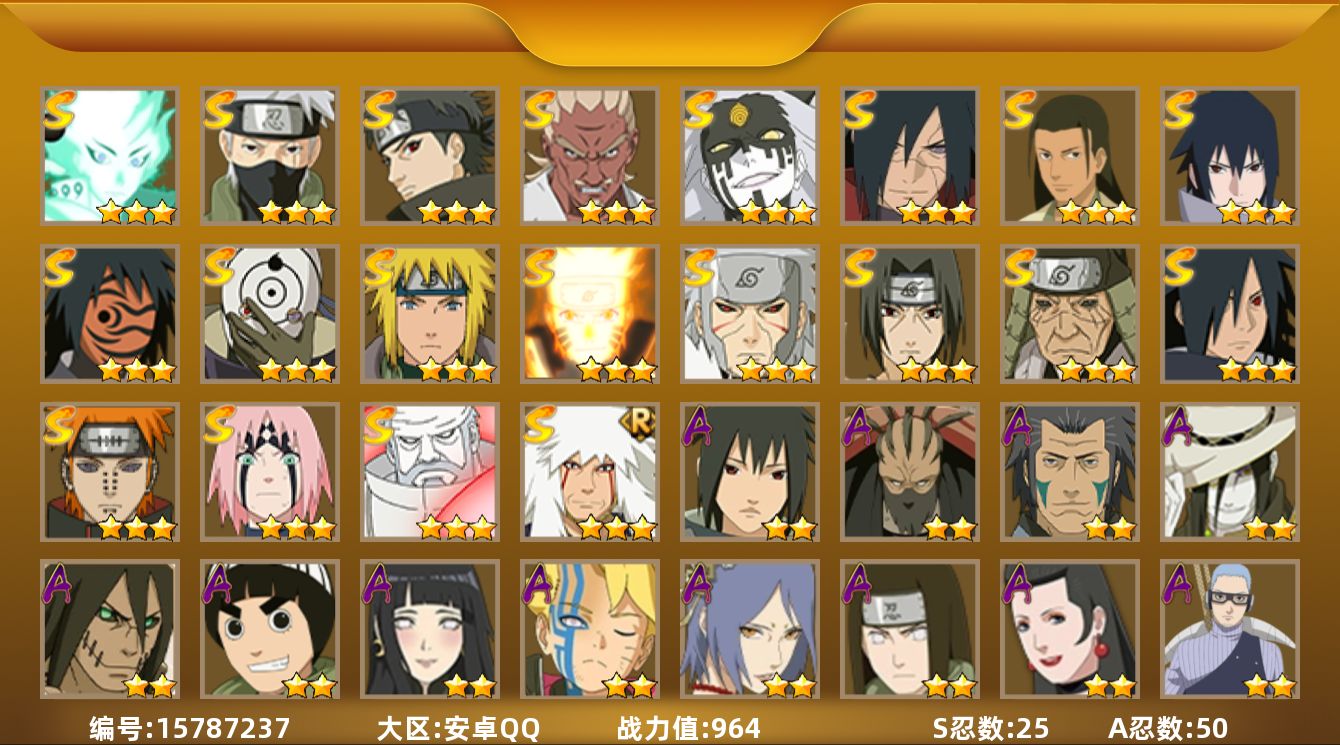
Task: Select the orange spiral mask character
Action: click(x=110, y=314)
